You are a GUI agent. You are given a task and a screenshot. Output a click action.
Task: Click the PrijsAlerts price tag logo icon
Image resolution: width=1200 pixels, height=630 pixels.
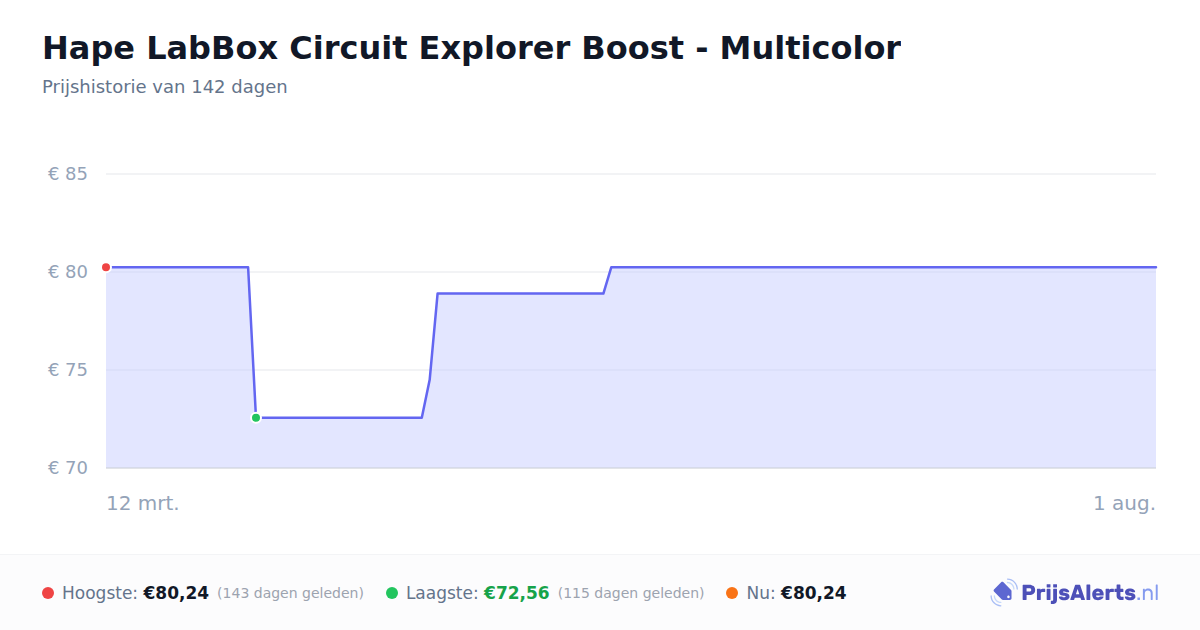click(x=1004, y=593)
